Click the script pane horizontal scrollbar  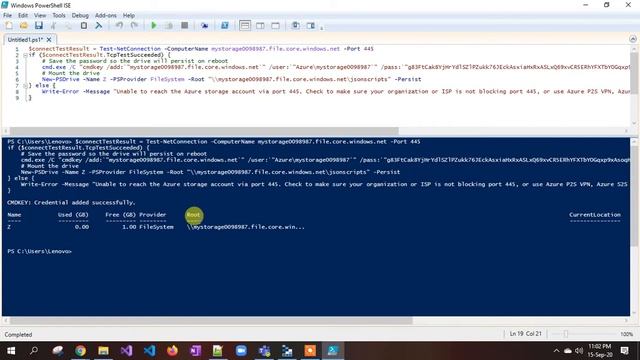204,131
